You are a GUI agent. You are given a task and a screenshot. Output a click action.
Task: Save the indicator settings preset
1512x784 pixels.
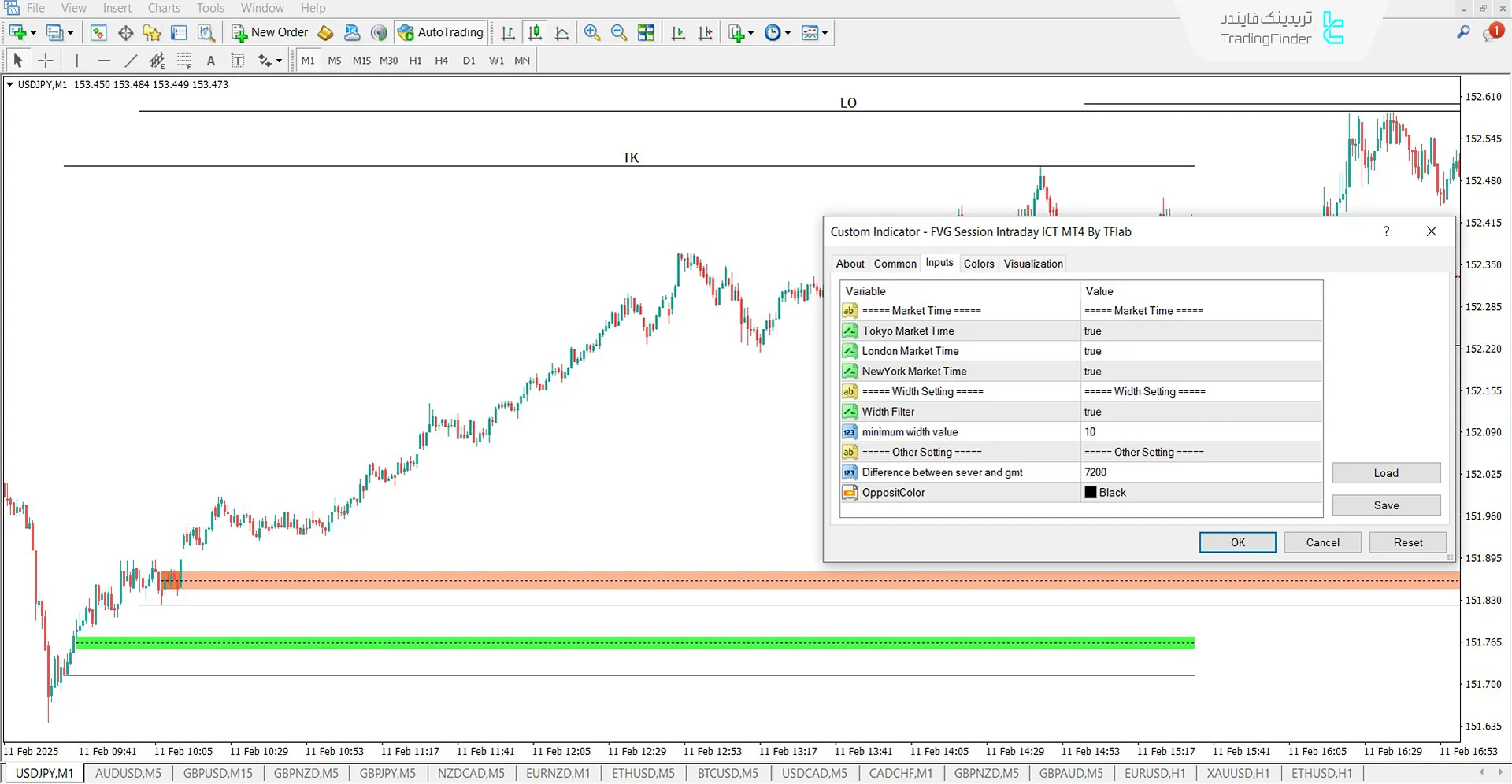coord(1386,505)
